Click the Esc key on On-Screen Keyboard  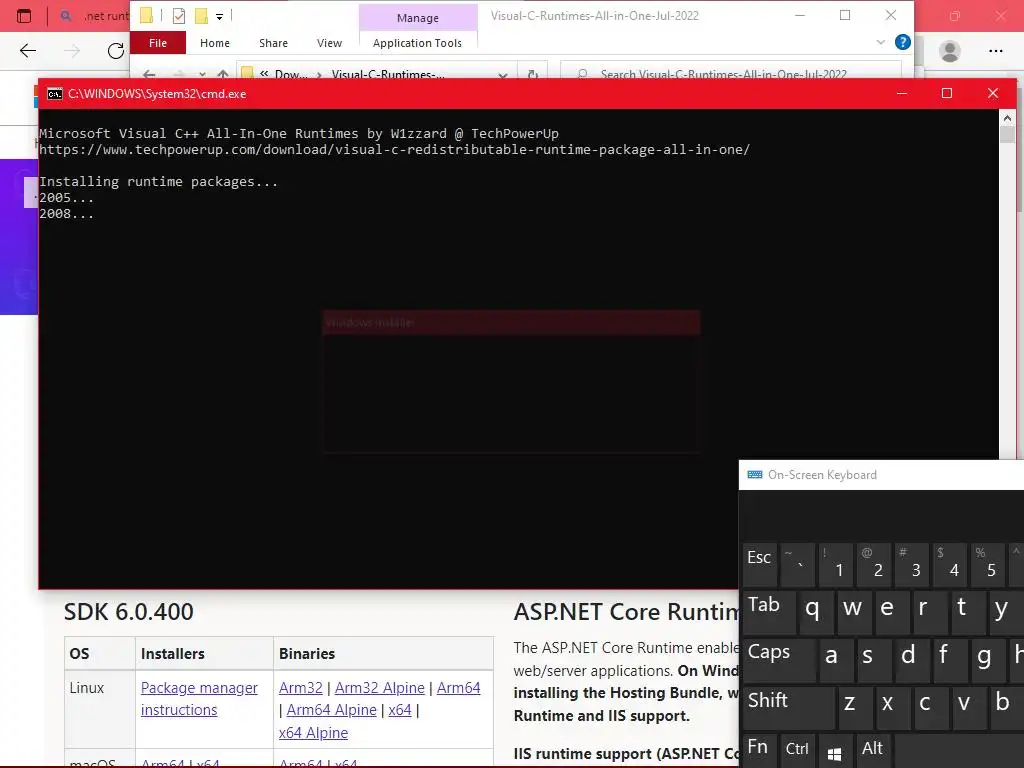760,565
